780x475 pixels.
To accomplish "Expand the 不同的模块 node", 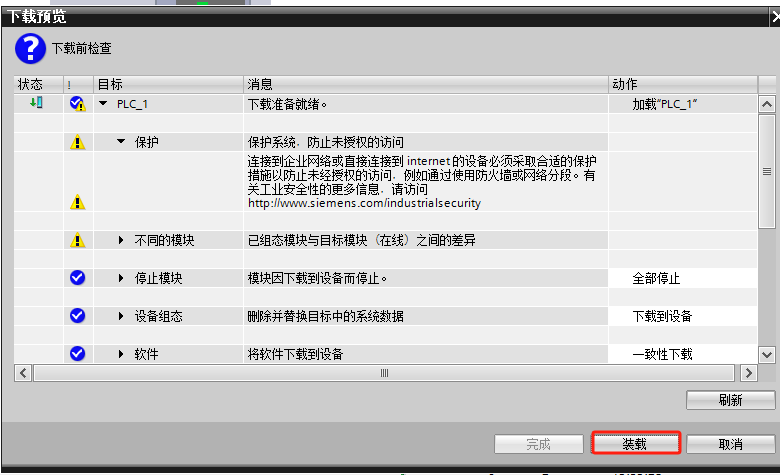I will (121, 240).
